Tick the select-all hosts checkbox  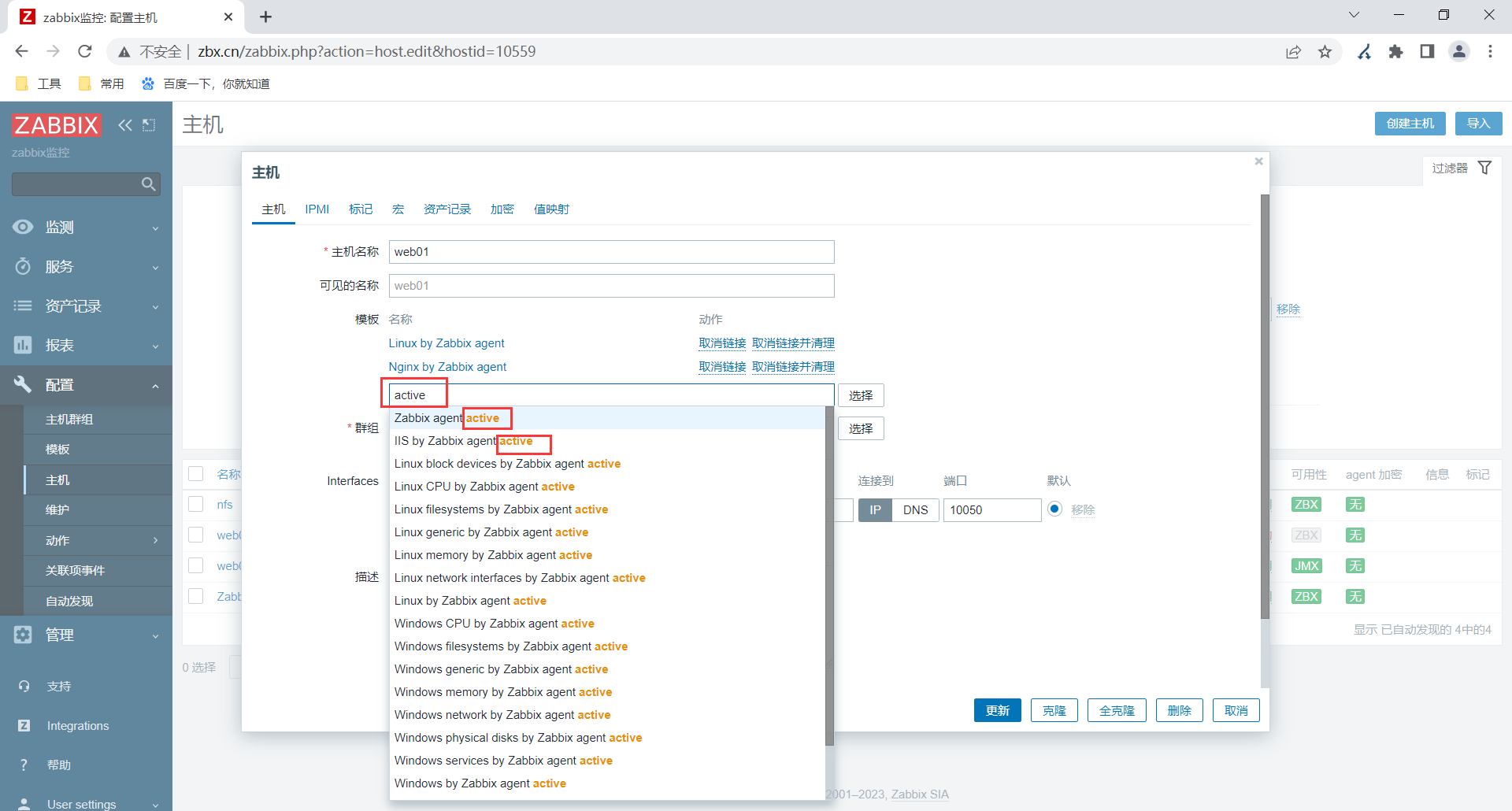pos(196,473)
